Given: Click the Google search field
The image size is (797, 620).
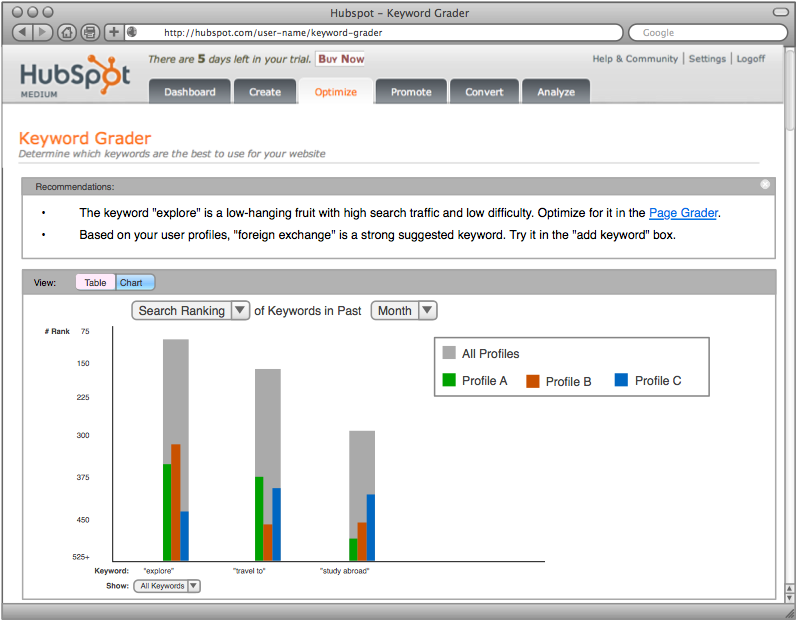Looking at the screenshot, I should [708, 33].
